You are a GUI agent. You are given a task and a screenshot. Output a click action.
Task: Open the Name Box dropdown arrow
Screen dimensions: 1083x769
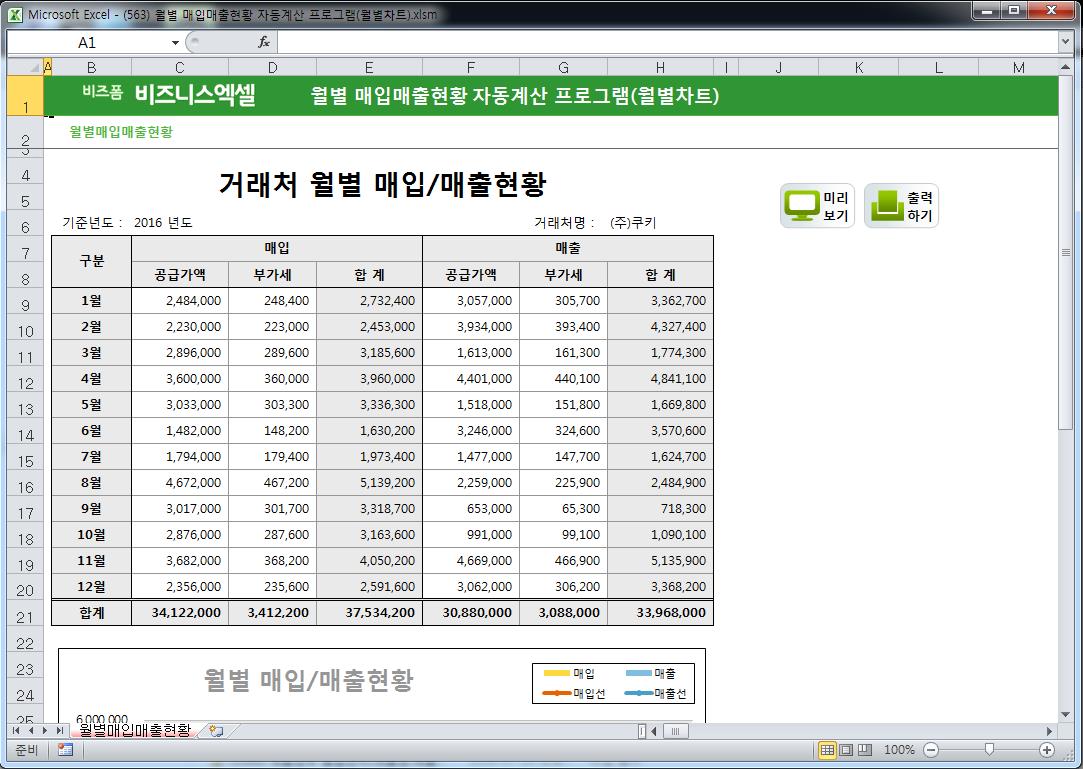tap(175, 43)
